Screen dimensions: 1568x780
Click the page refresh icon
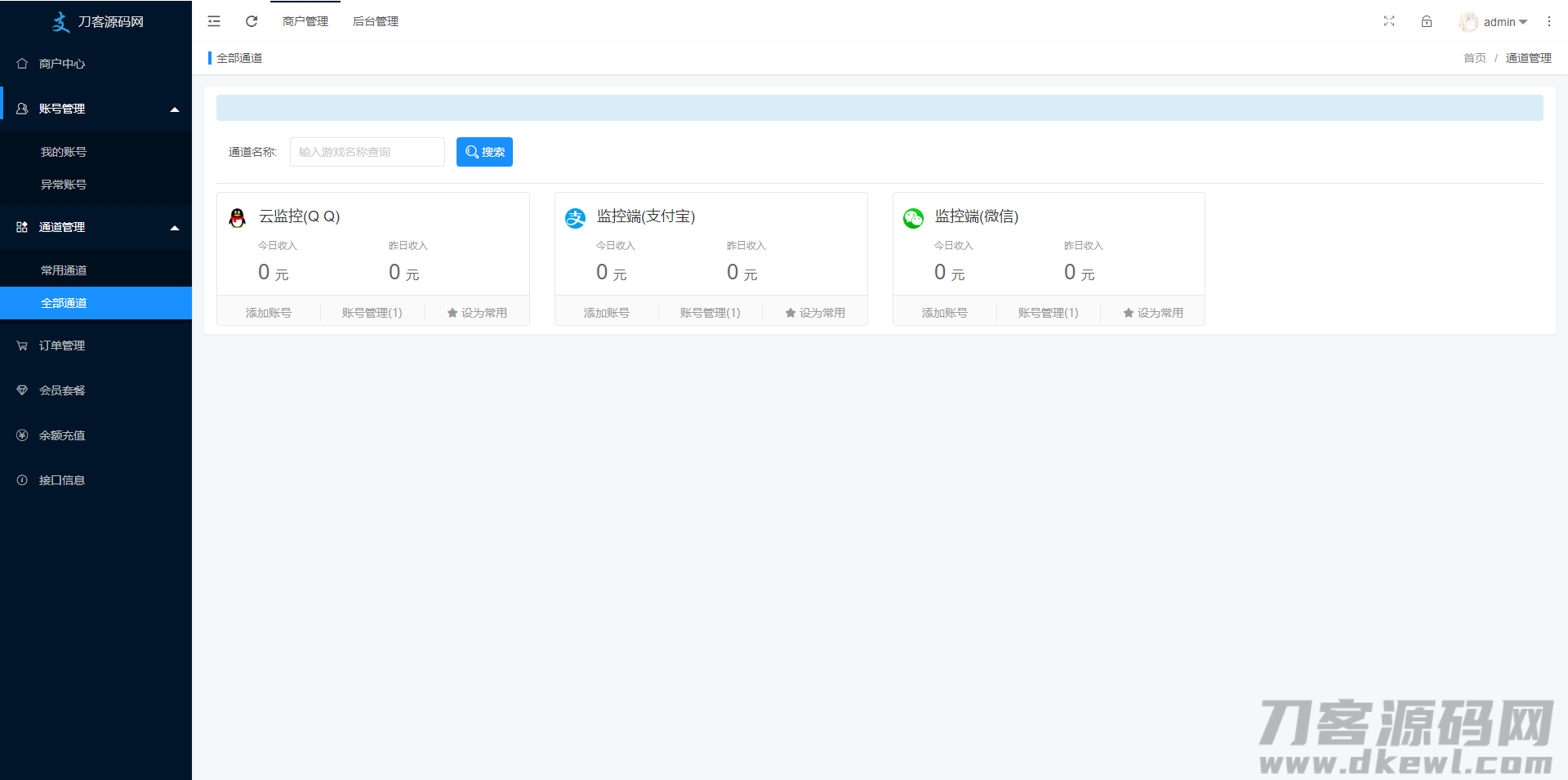pyautogui.click(x=252, y=21)
